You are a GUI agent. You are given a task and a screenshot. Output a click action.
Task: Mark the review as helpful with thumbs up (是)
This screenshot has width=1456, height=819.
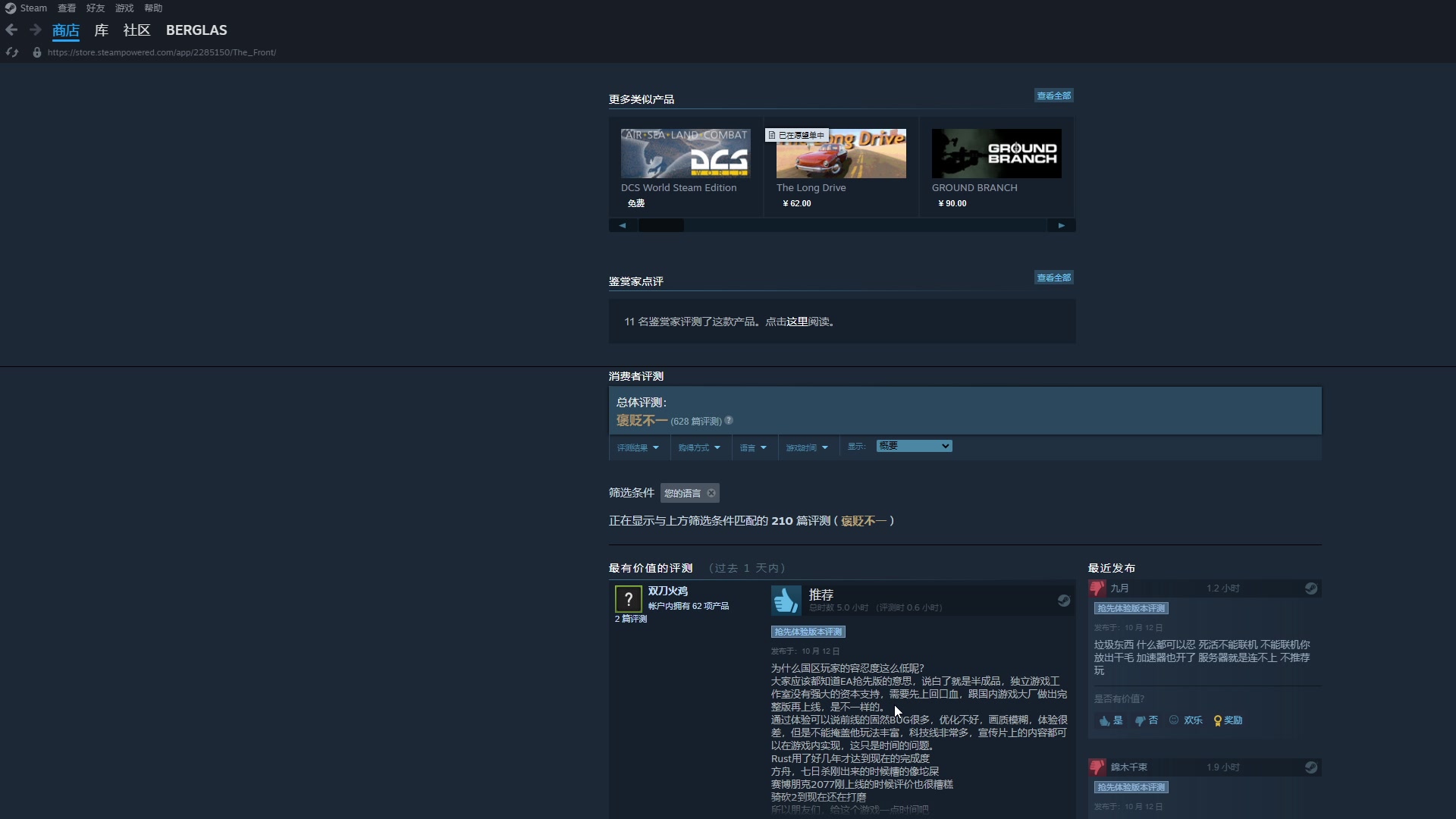coord(1109,720)
